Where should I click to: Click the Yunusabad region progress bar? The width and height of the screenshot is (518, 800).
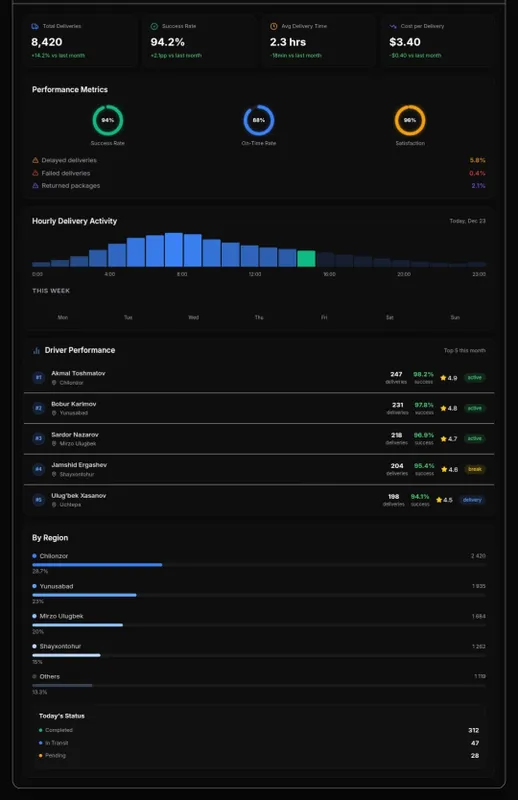(259, 595)
